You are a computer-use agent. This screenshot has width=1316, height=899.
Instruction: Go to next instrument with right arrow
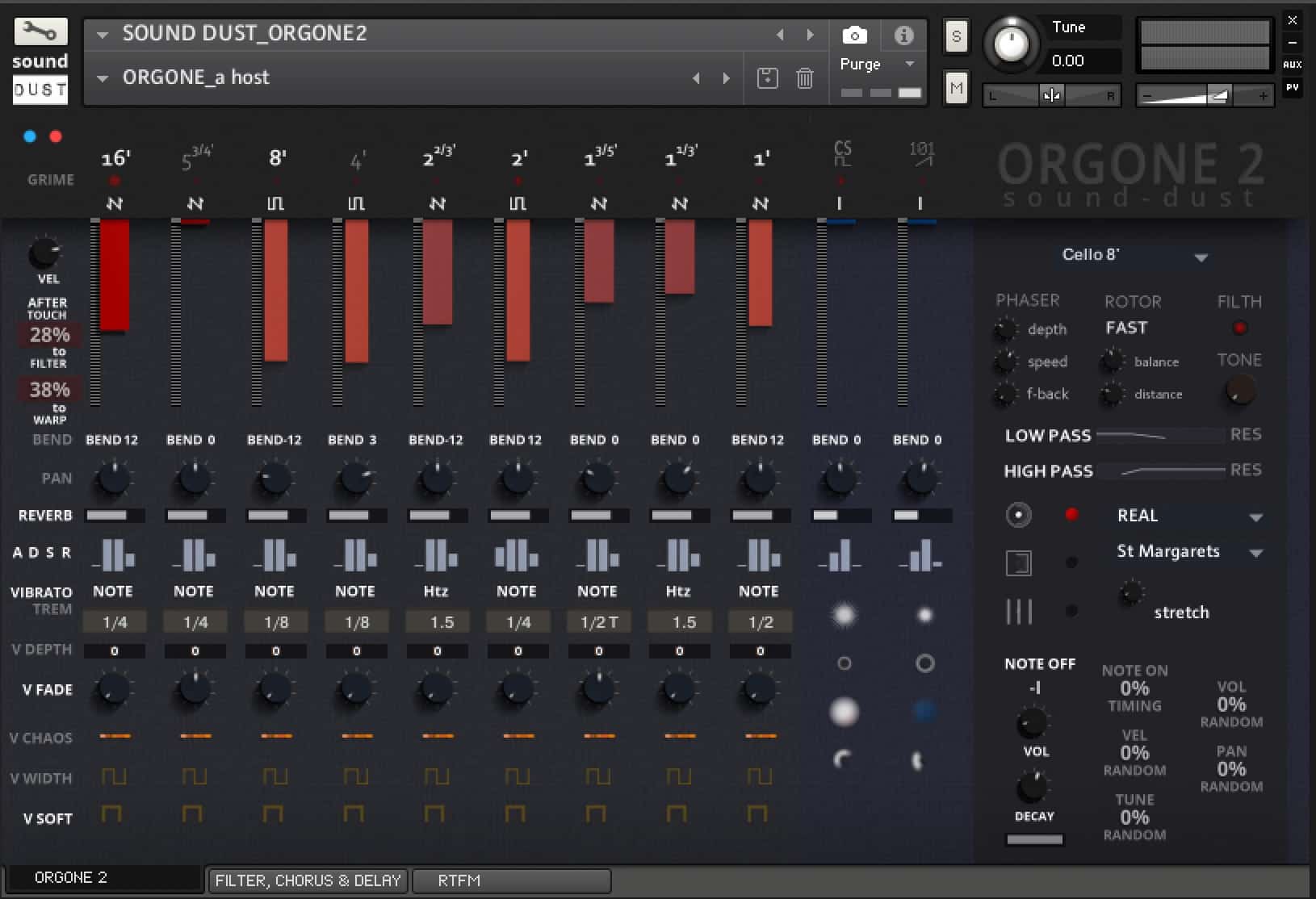tap(810, 35)
